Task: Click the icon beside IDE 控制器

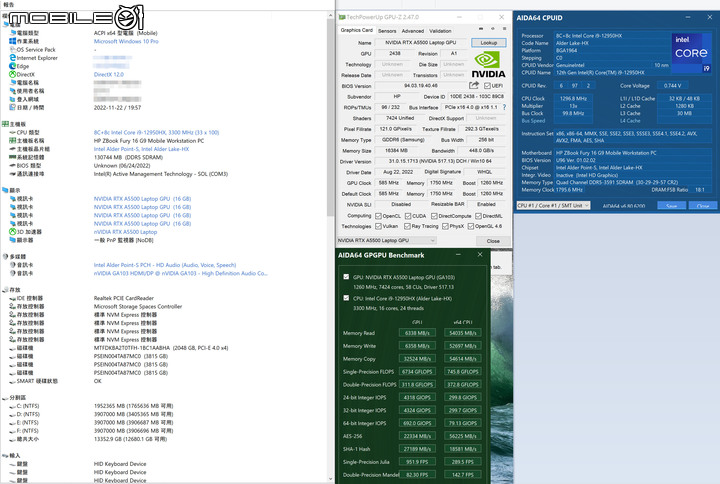Action: [x=12, y=298]
